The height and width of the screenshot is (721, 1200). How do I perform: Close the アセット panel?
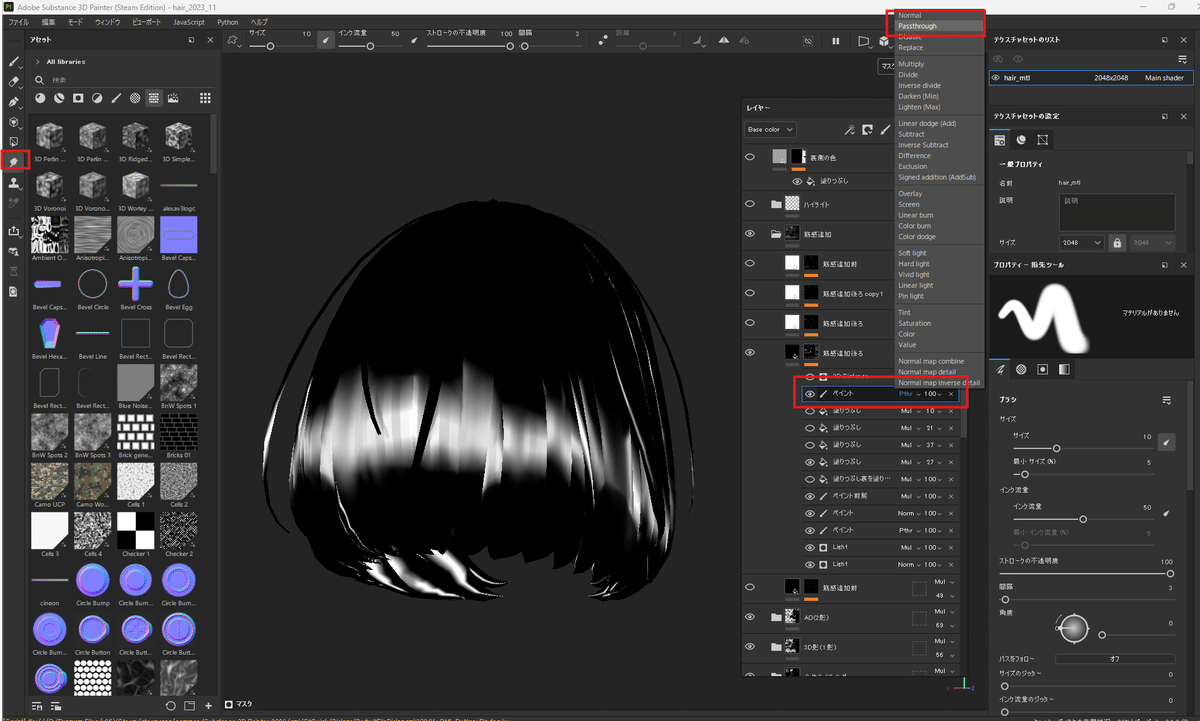tap(209, 40)
